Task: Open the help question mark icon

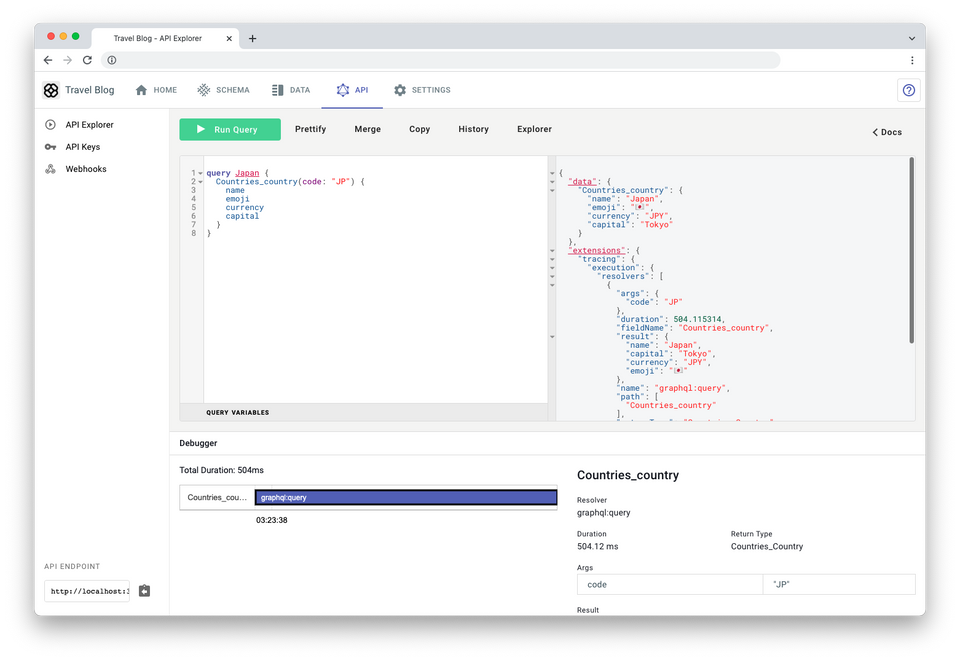Action: coord(908,90)
